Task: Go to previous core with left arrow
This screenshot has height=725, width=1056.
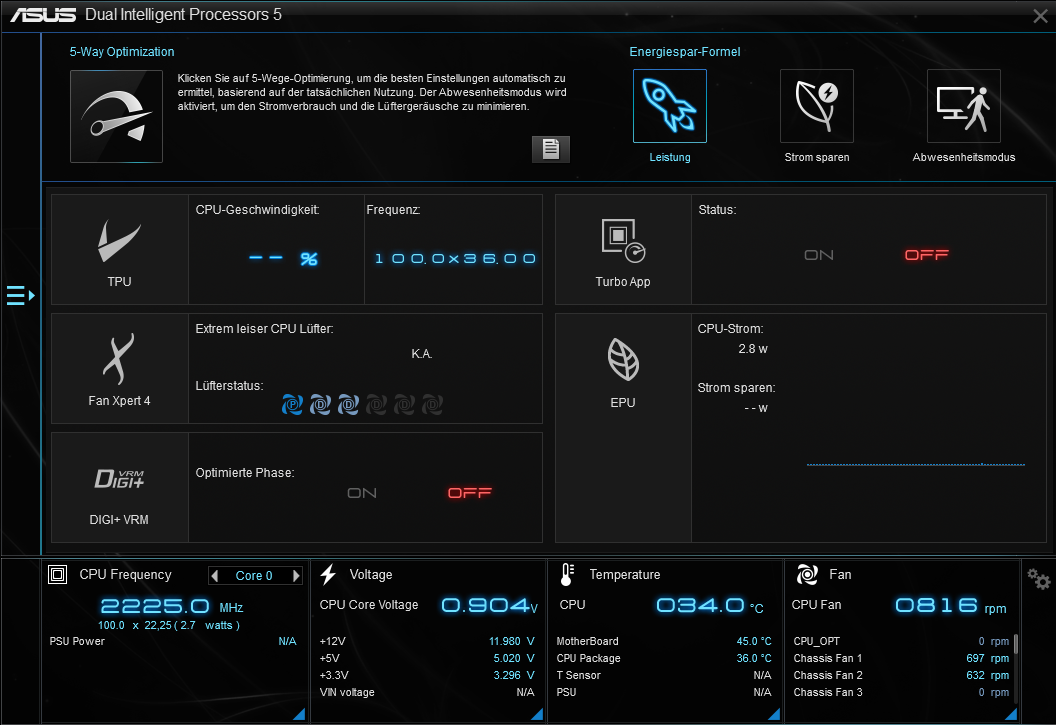Action: 215,576
